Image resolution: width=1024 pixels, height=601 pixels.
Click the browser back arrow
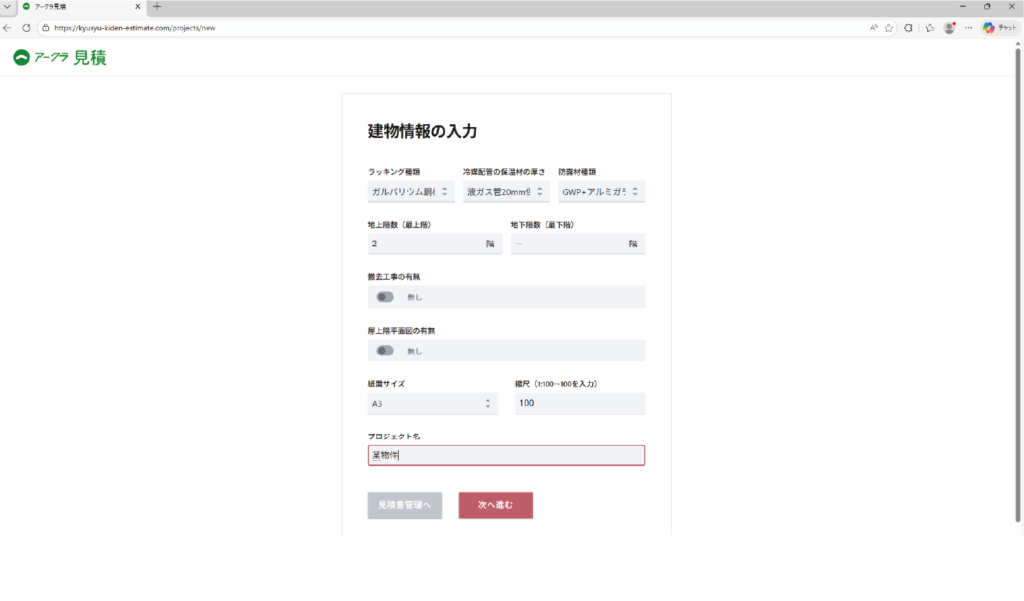point(8,28)
